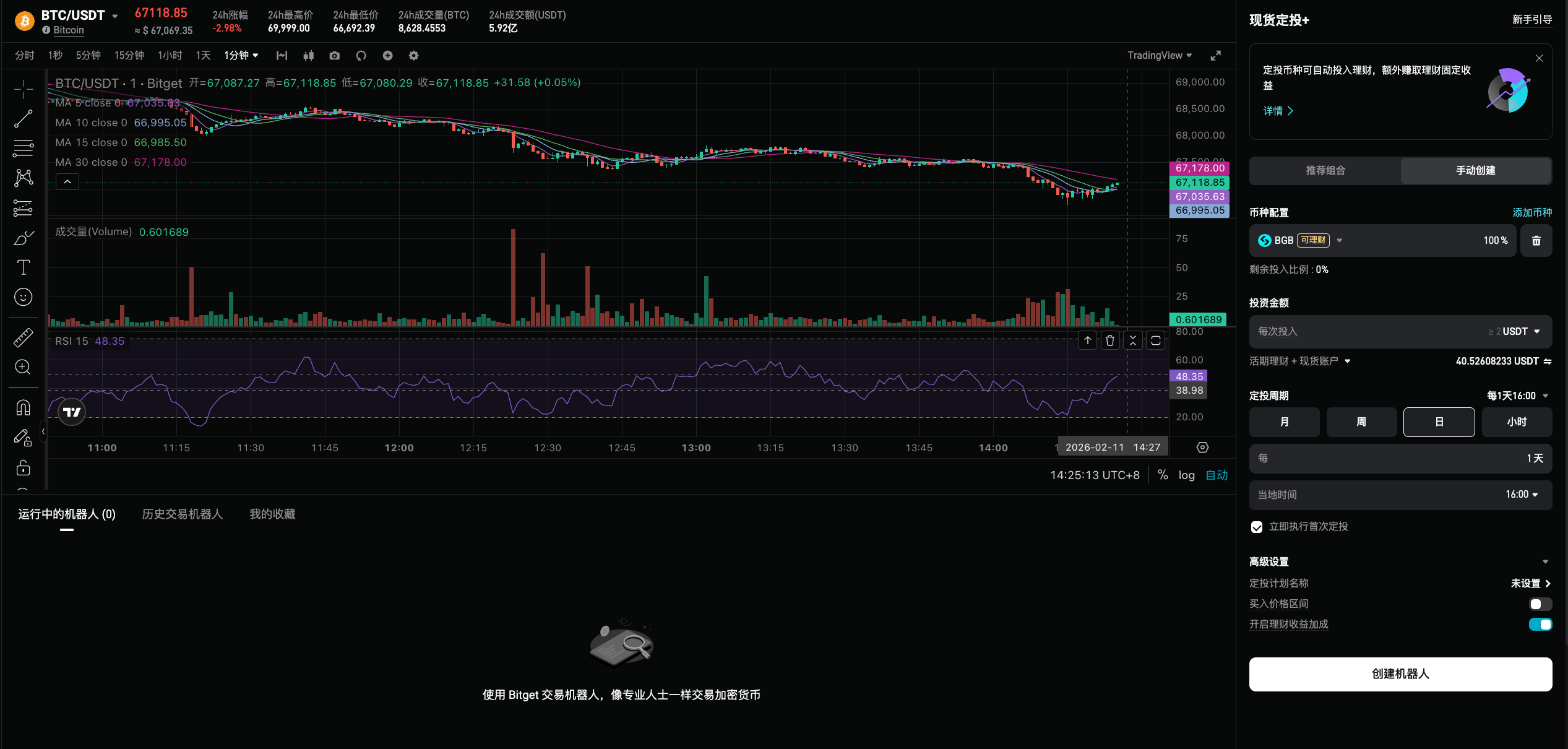
Task: Open 添加币种 to add a coin
Action: coord(1531,212)
